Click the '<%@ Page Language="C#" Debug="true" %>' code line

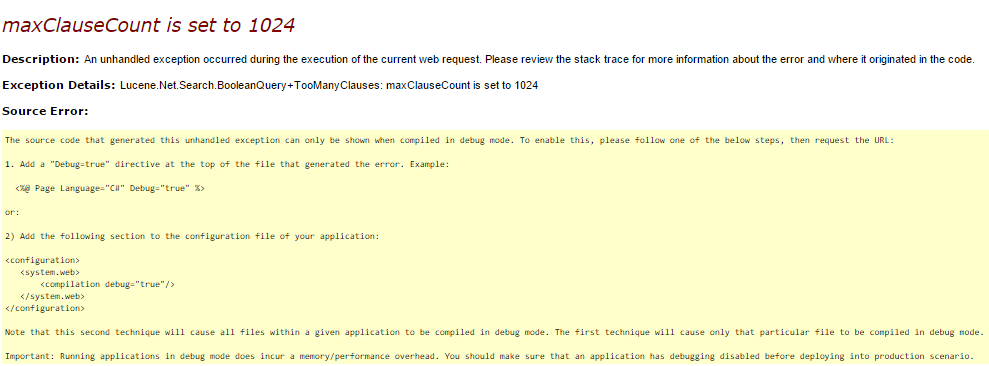[x=110, y=188]
